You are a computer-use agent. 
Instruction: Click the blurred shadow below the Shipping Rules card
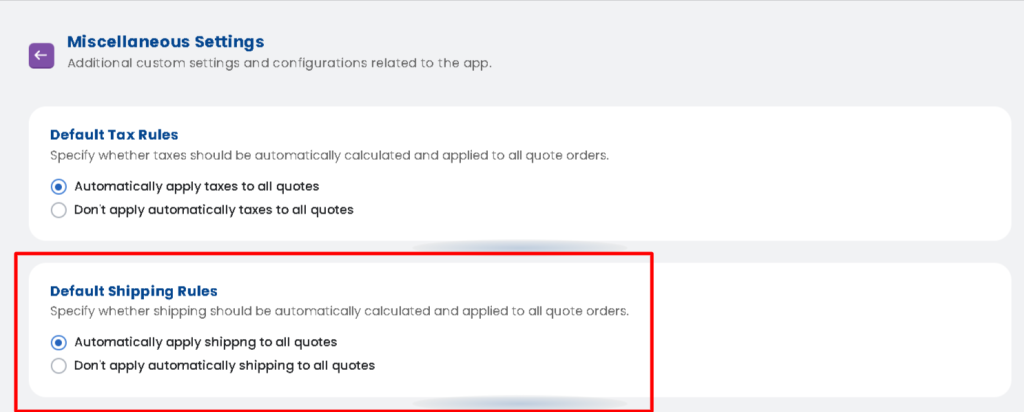pos(520,403)
